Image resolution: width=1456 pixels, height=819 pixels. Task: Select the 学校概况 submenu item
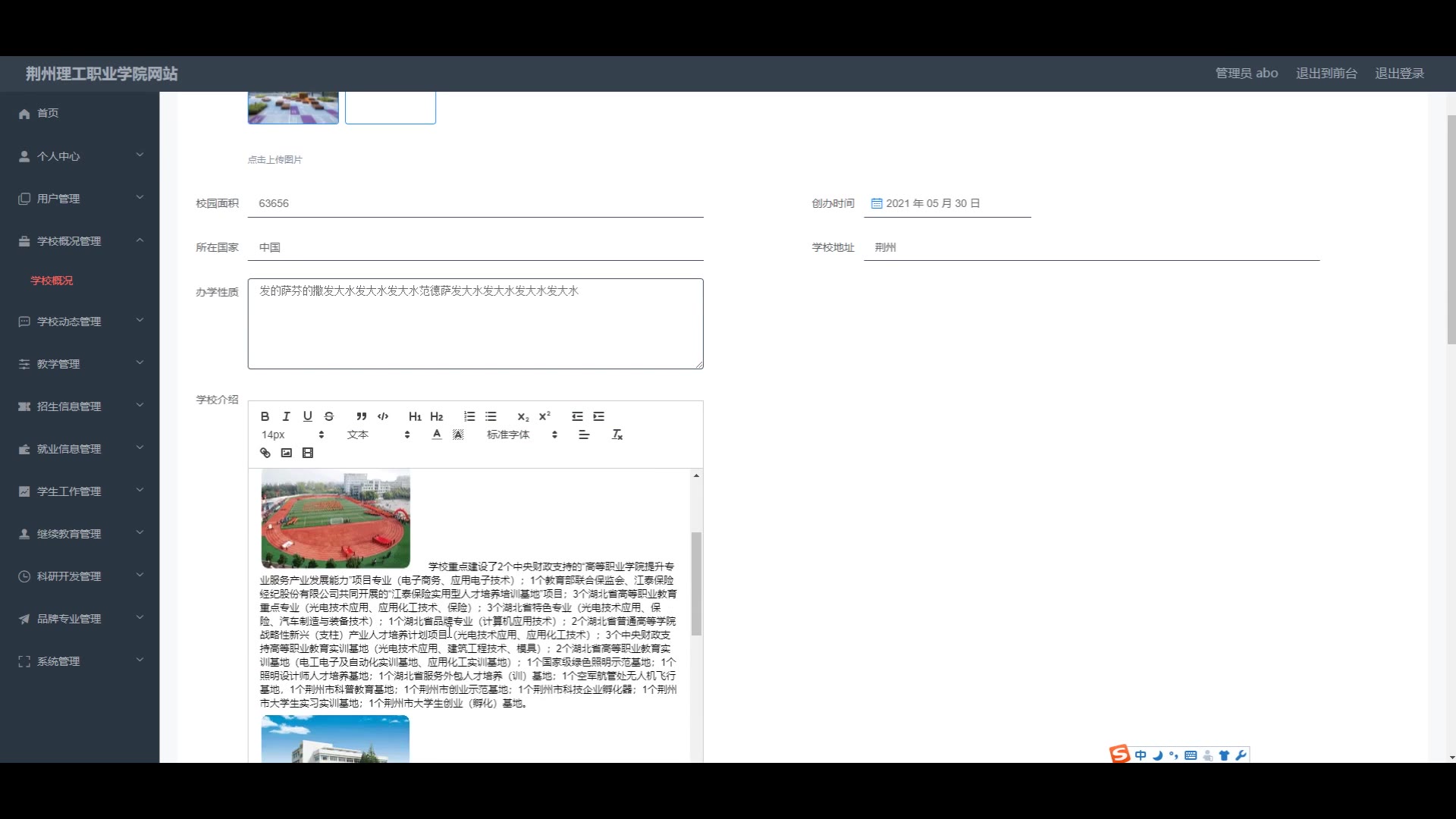pyautogui.click(x=52, y=281)
